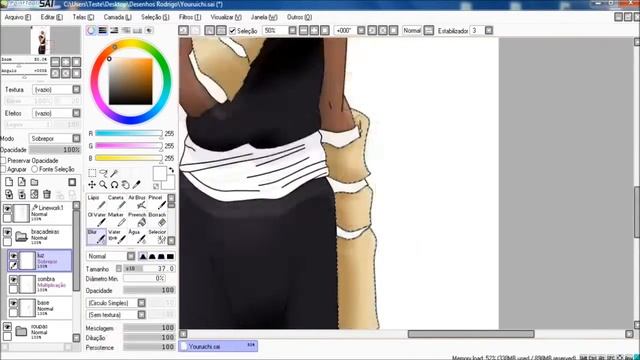Toggle the Seleção checkbox in toolbar

(x=232, y=31)
